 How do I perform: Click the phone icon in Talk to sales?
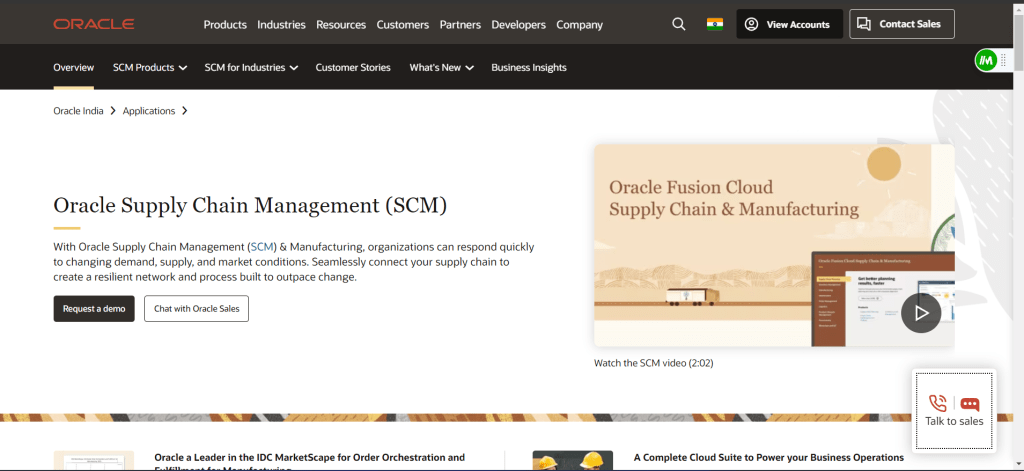pos(938,403)
